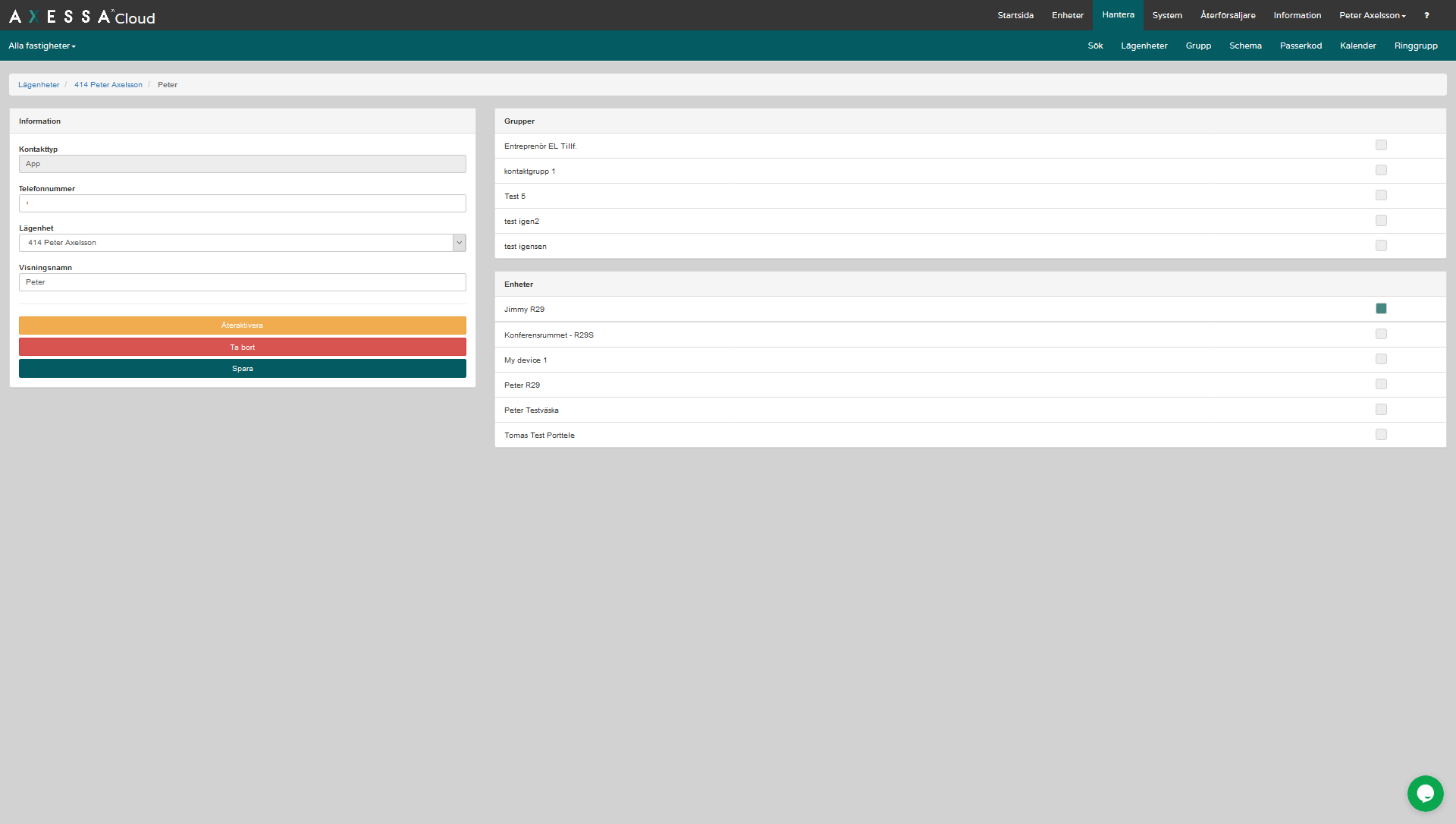This screenshot has width=1456, height=824.
Task: Open the Alla fastigheter dropdown
Action: tap(42, 46)
